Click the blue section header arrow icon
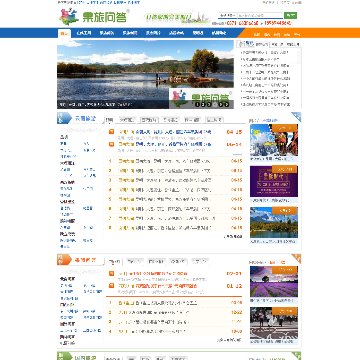The image size is (360, 360). 64,118
